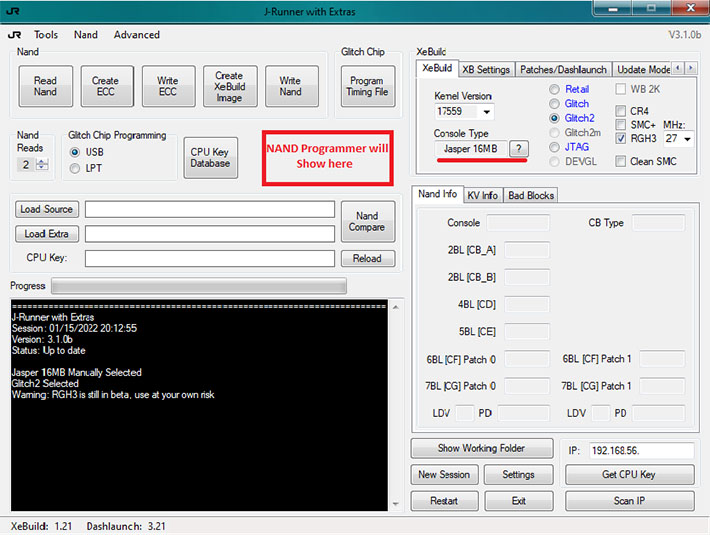Open the console type help question button

point(519,148)
